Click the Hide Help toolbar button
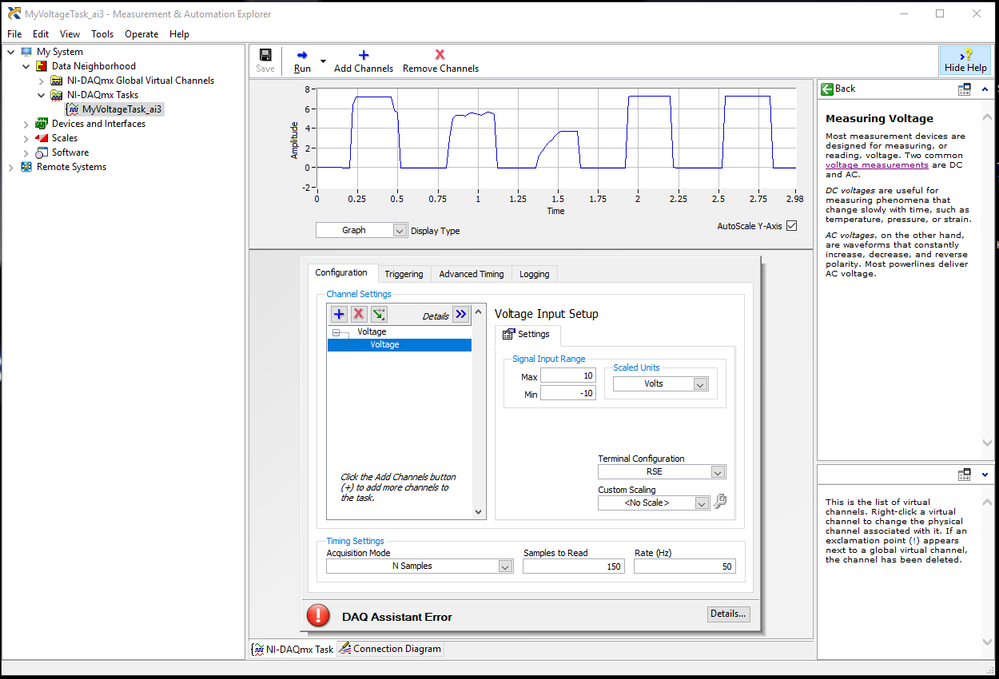This screenshot has width=999, height=679. 965,61
